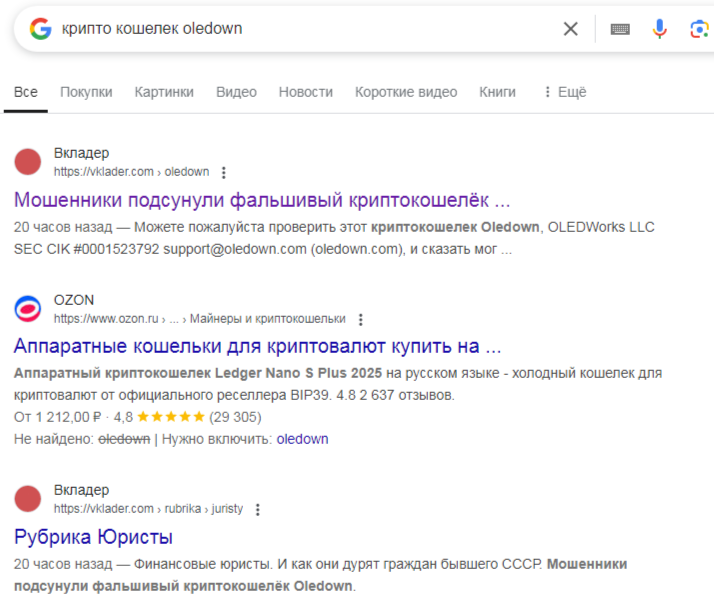Click oledown link after Нужно включить
714x608 pixels.
(302, 439)
